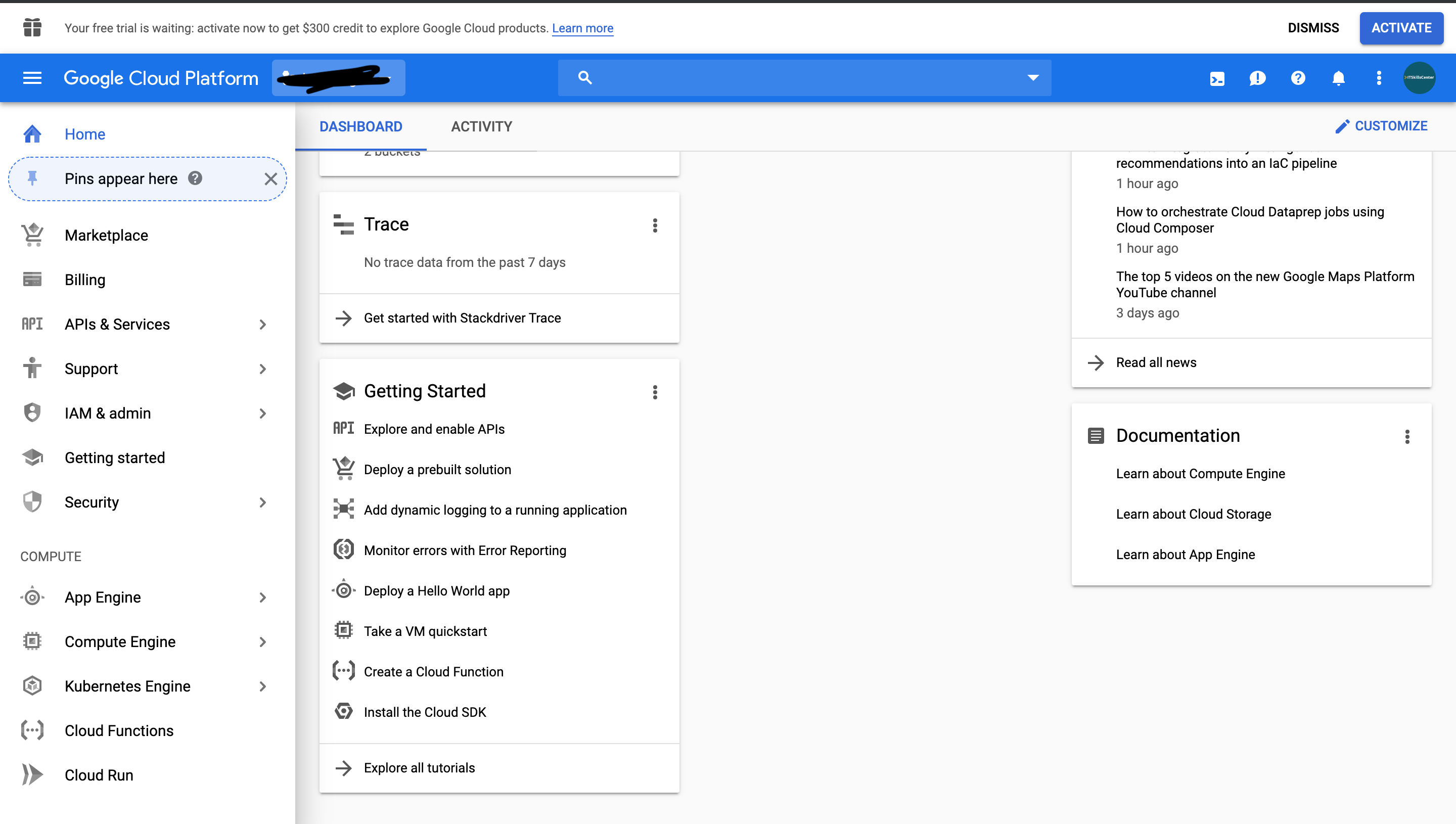Dismiss the Pins appear here hint

(270, 179)
